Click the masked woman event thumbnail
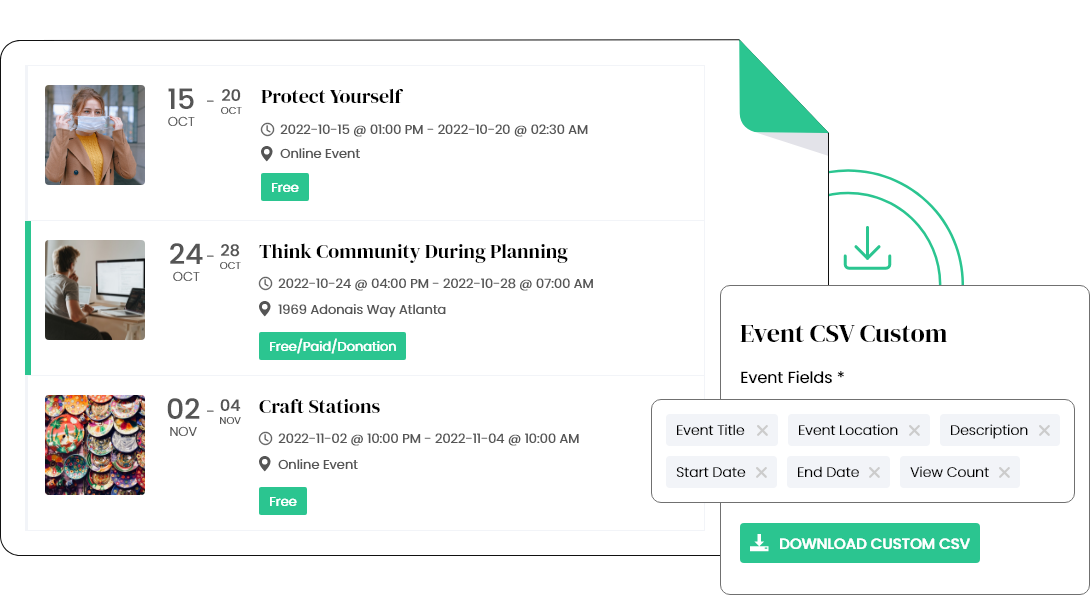 95,135
